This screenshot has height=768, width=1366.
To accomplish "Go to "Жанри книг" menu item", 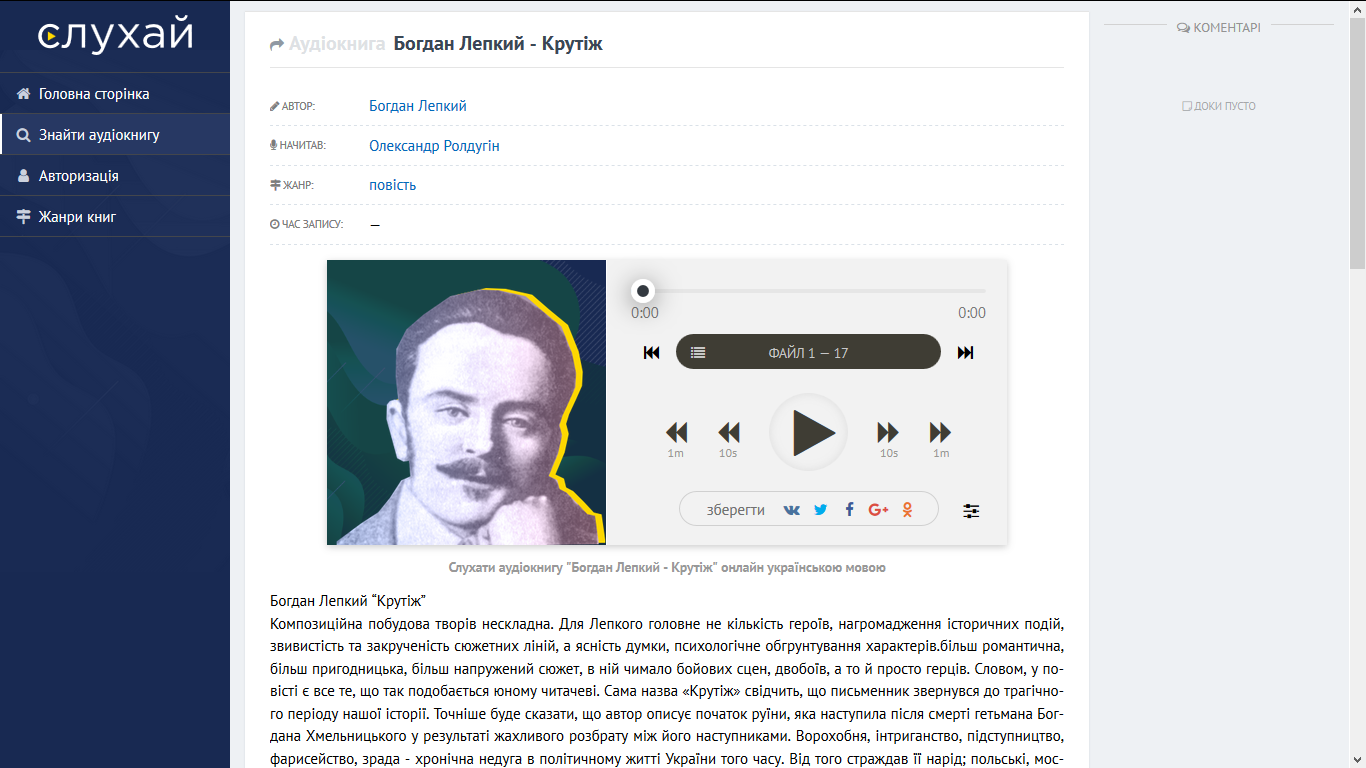I will (77, 217).
